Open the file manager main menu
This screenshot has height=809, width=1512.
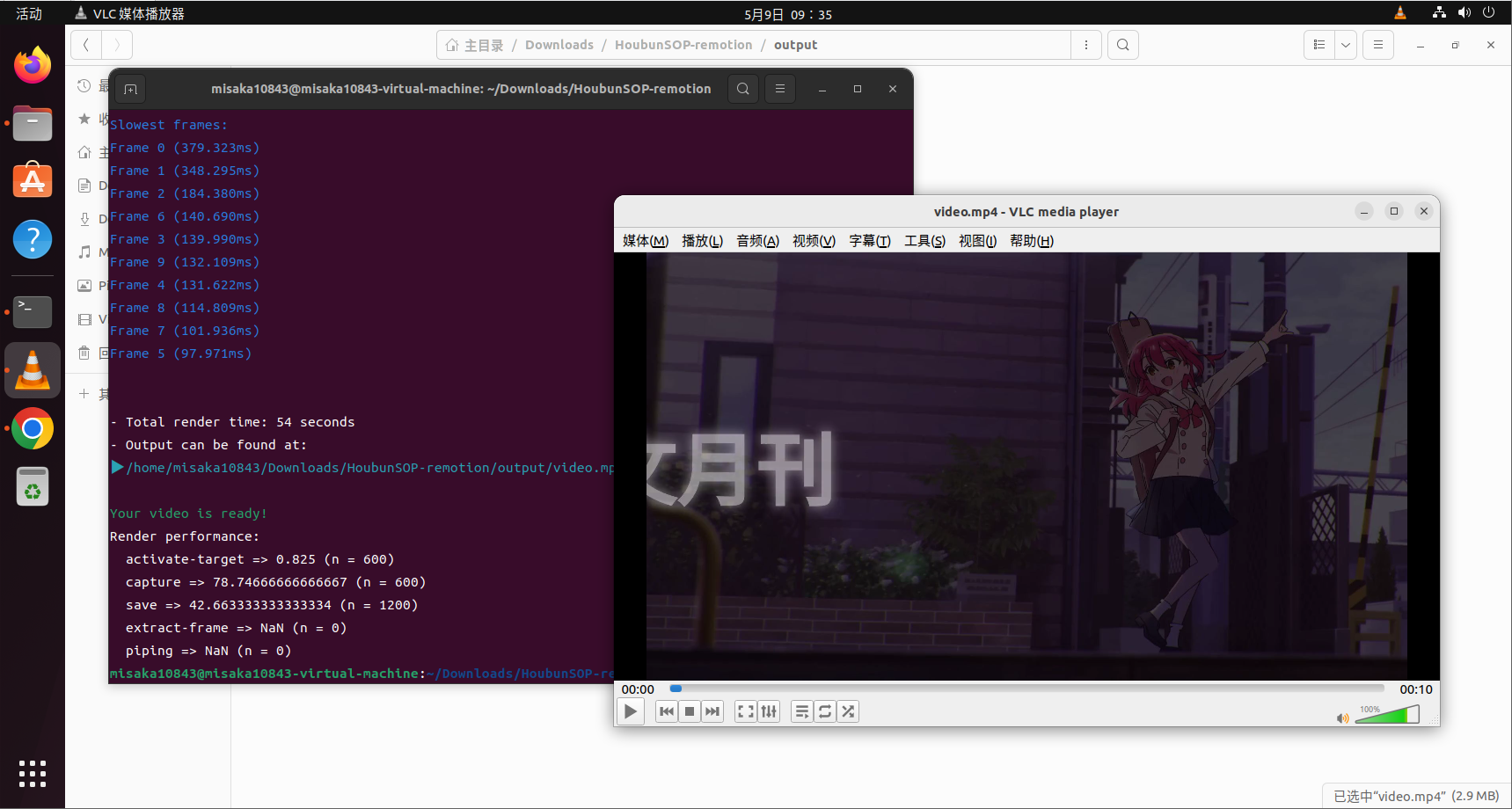[x=1378, y=45]
